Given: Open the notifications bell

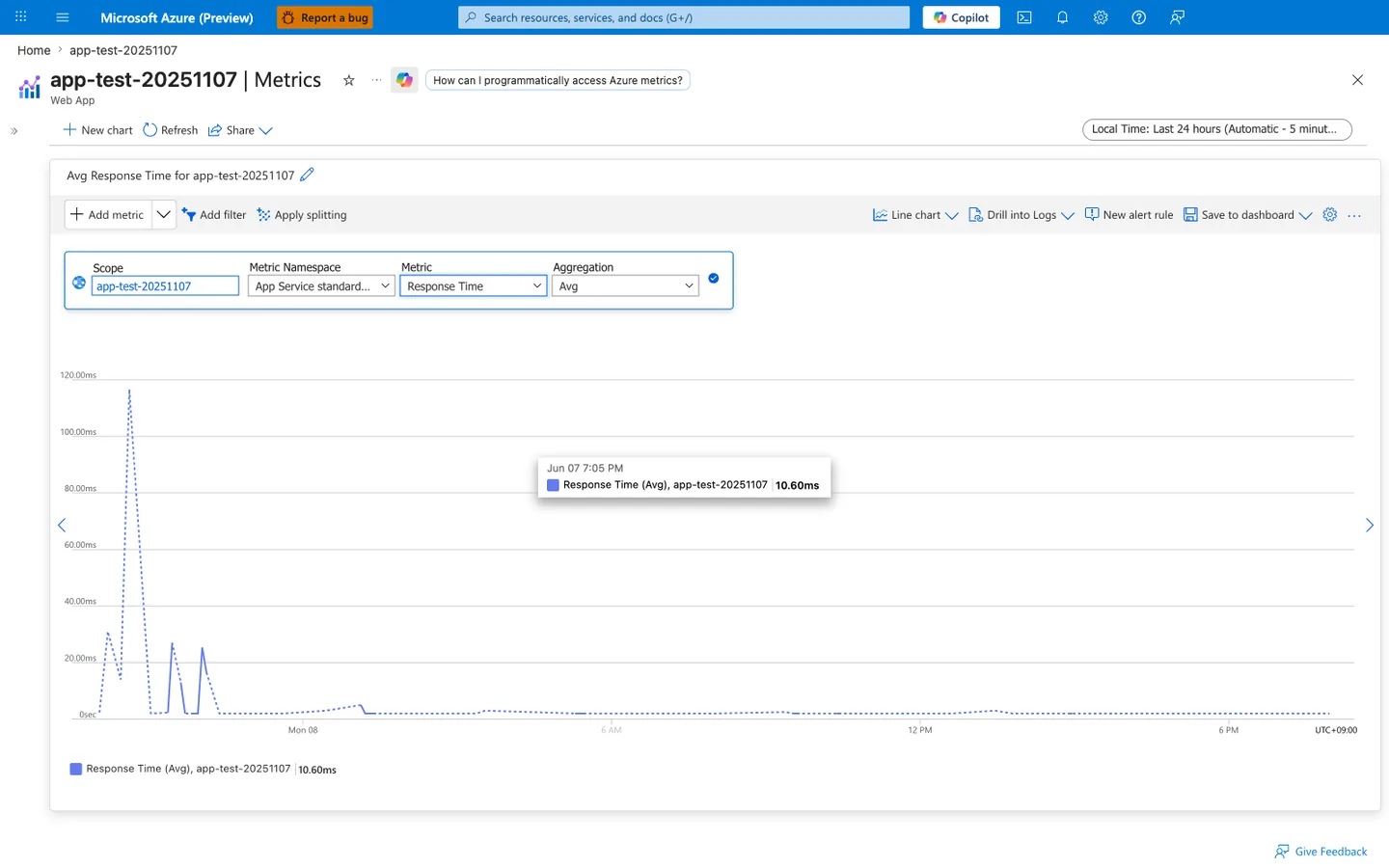Looking at the screenshot, I should pos(1062,17).
